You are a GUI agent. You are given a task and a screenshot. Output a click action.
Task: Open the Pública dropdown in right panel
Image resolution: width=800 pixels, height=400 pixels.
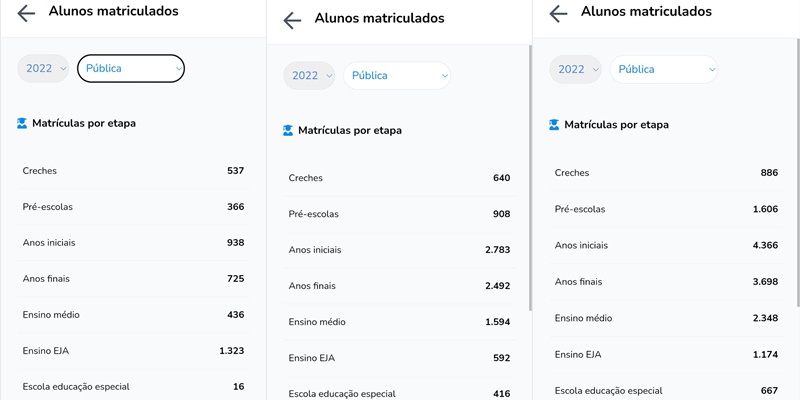[x=664, y=69]
